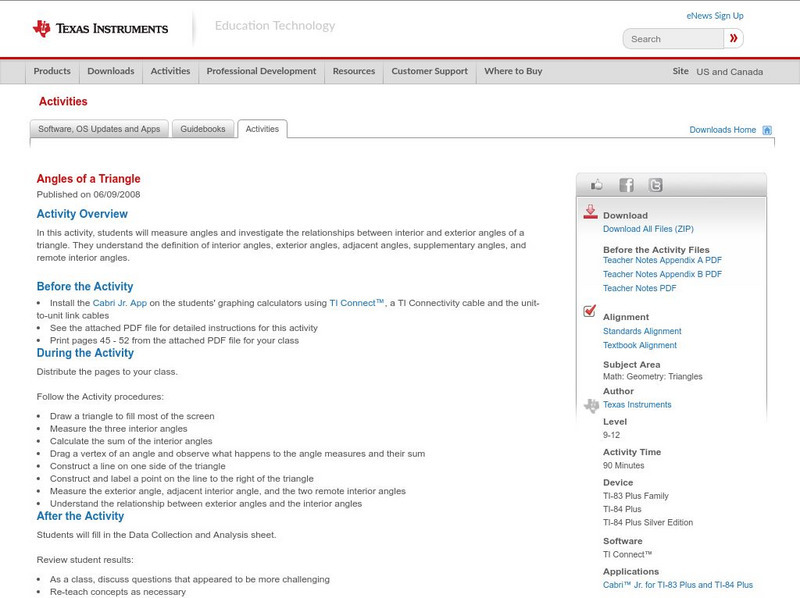Open the Resources menu
The image size is (800, 598).
354,71
